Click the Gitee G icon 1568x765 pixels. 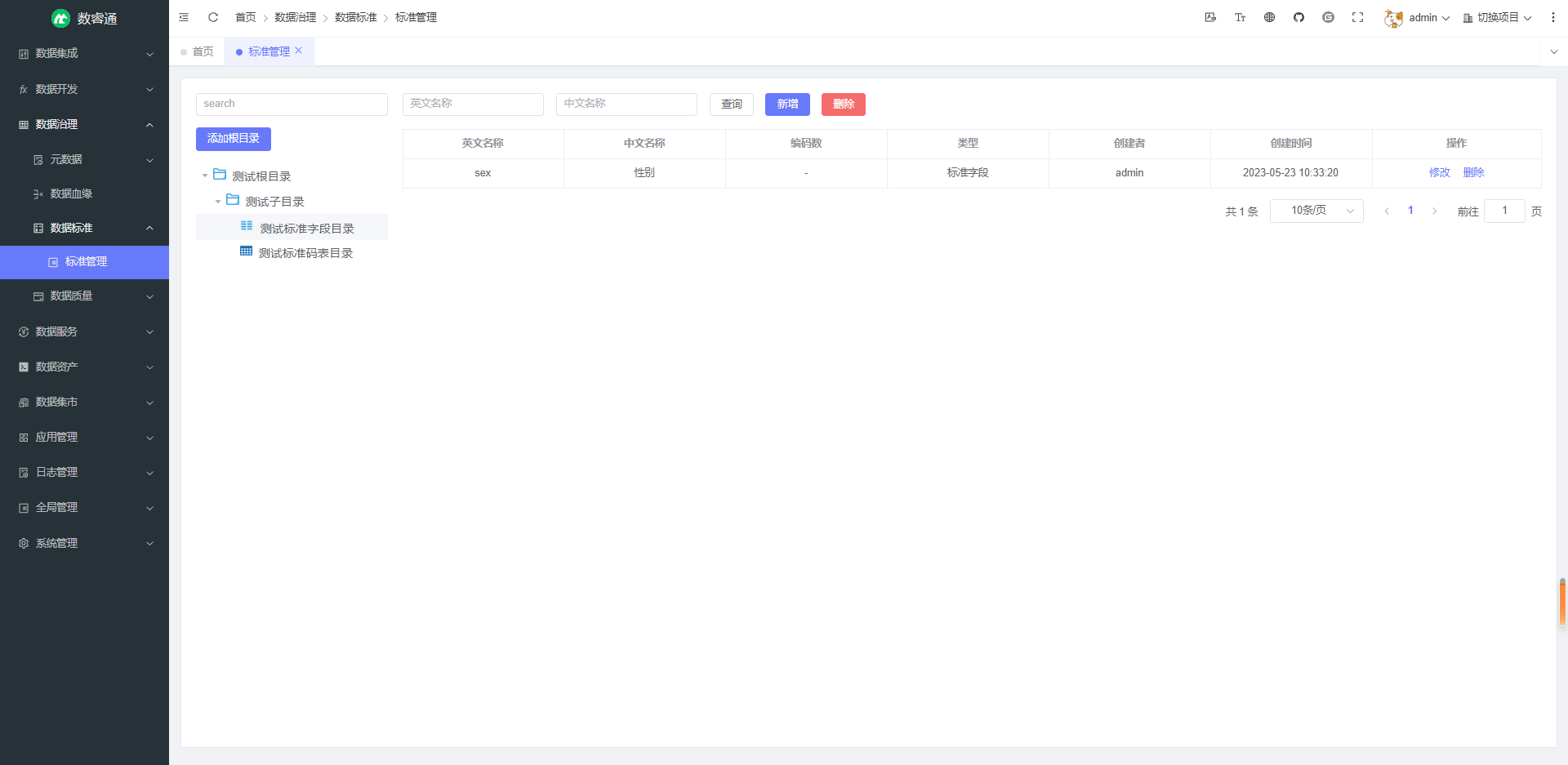coord(1328,17)
